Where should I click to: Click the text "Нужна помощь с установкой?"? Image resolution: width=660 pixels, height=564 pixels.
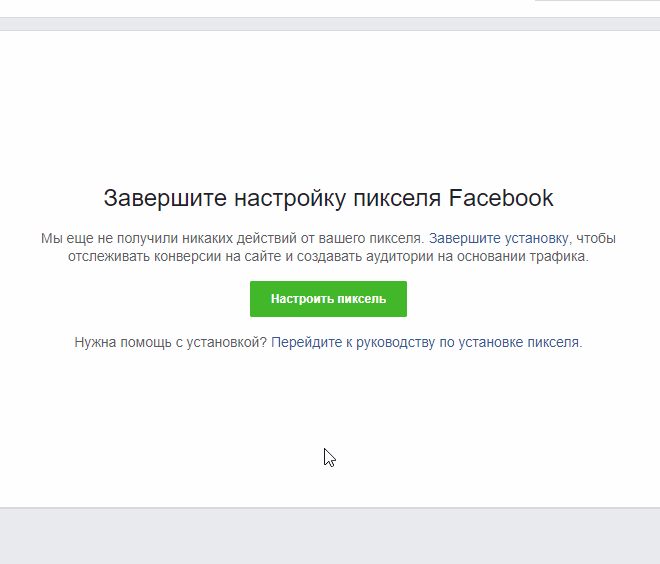click(x=170, y=343)
